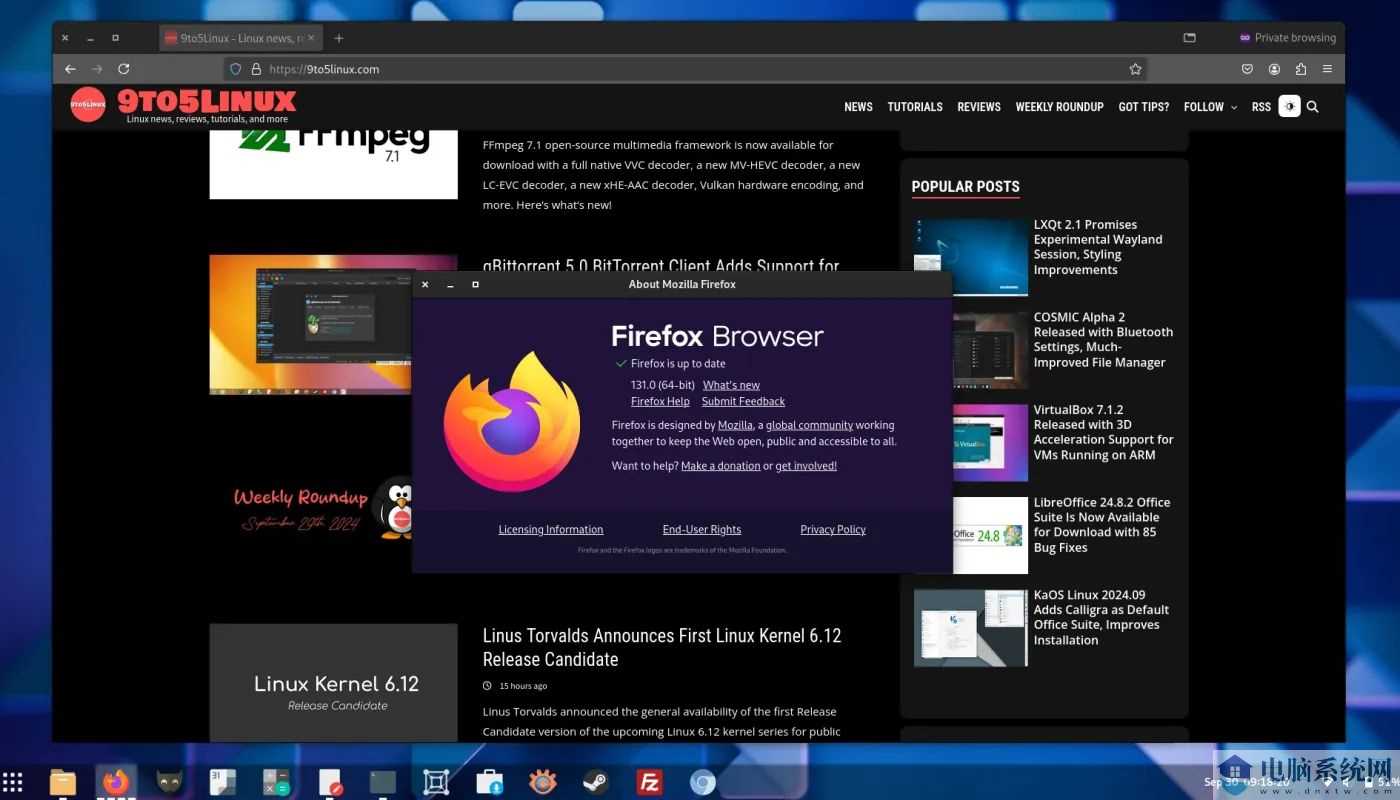The image size is (1400, 800).
Task: Open the tracking protection shield icon
Action: (236, 69)
